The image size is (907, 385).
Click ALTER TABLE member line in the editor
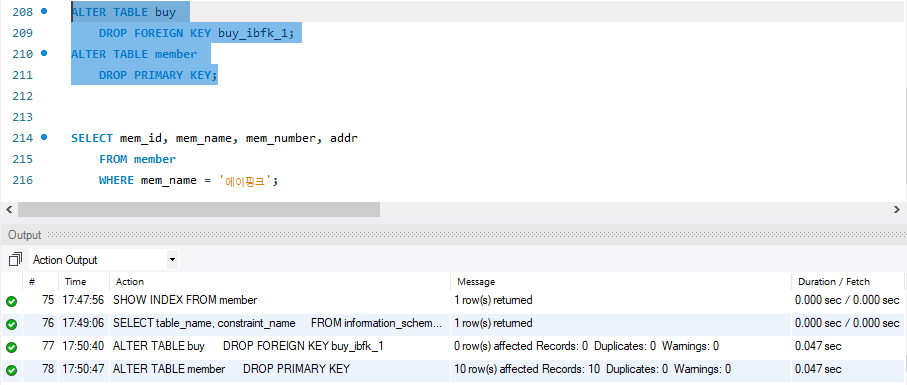click(x=134, y=54)
